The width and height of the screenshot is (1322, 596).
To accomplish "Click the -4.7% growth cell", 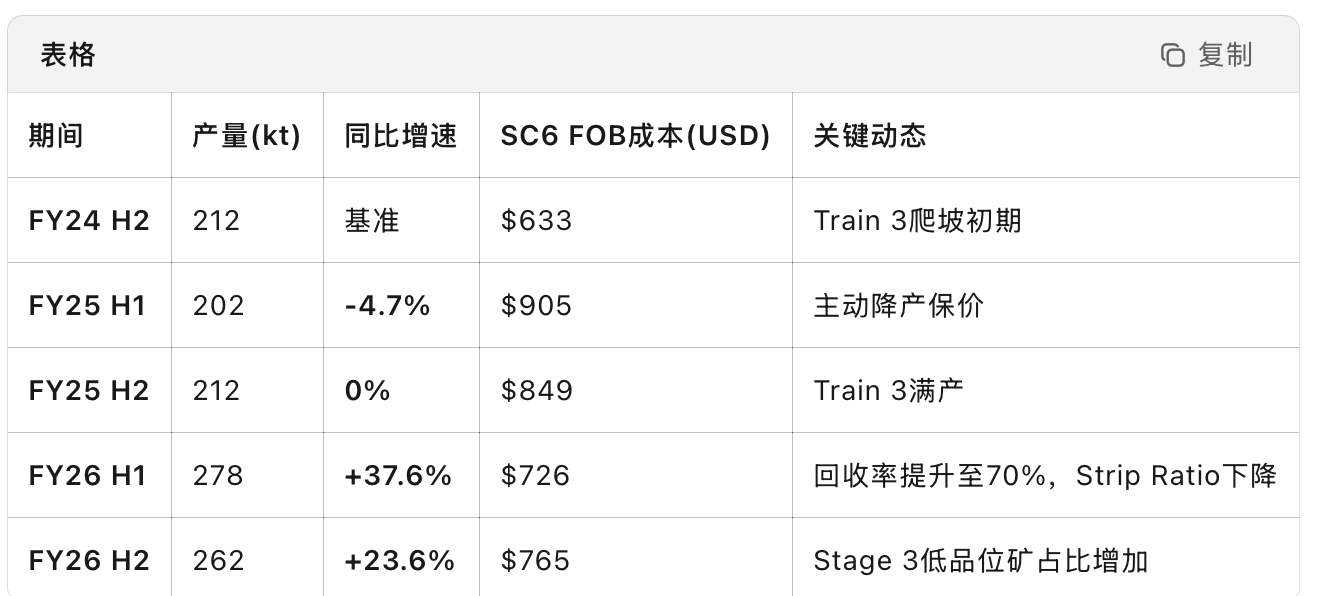I will click(387, 305).
